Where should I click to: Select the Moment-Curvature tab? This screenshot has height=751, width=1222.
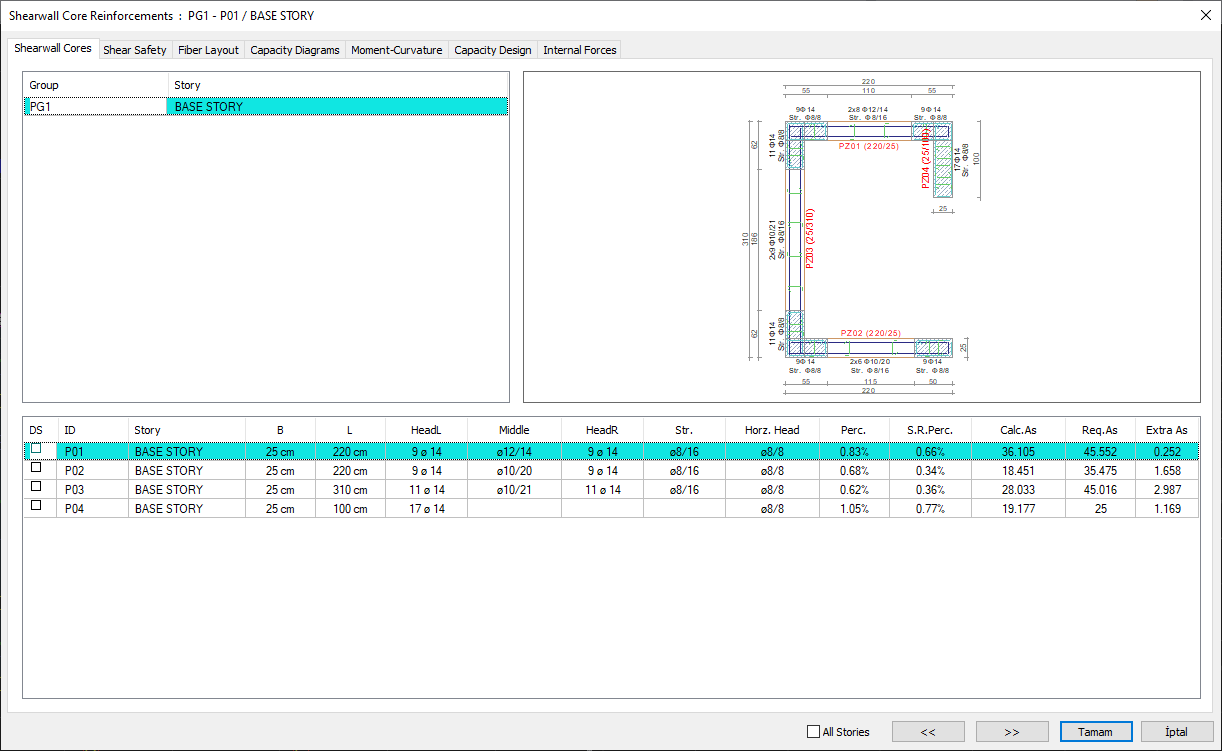396,50
